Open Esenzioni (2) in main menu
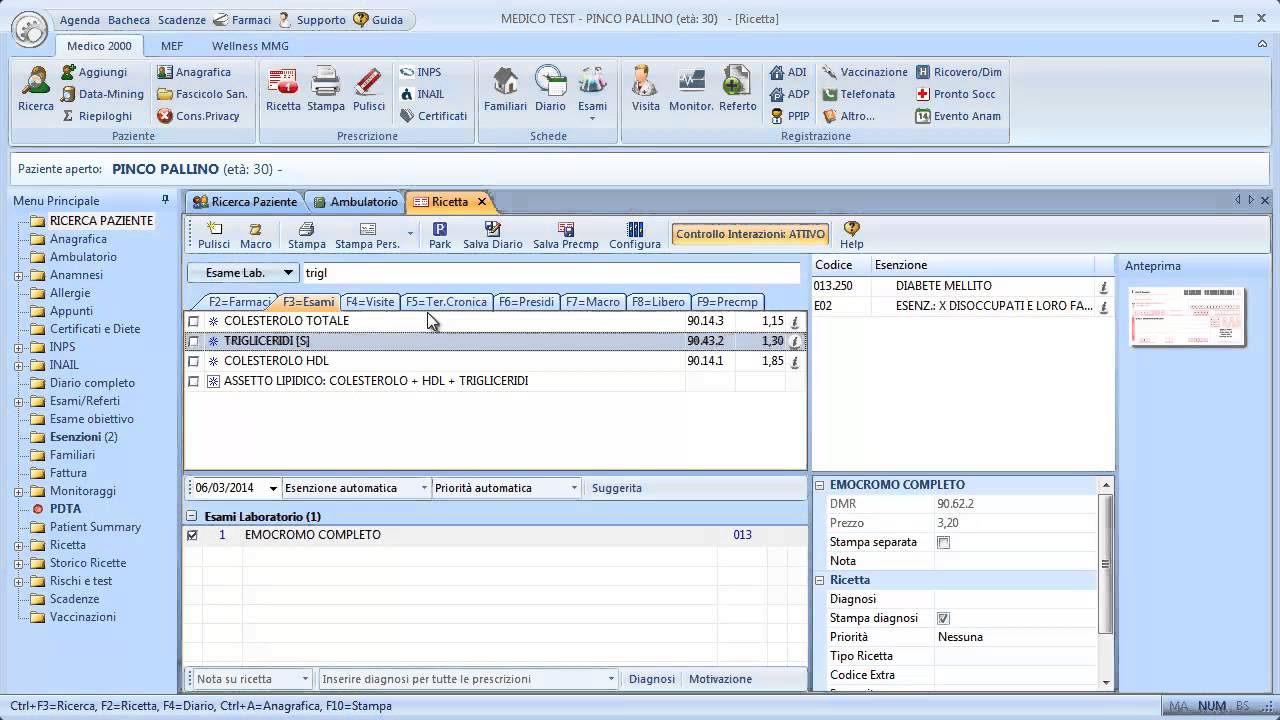This screenshot has width=1280, height=720. pos(84,437)
